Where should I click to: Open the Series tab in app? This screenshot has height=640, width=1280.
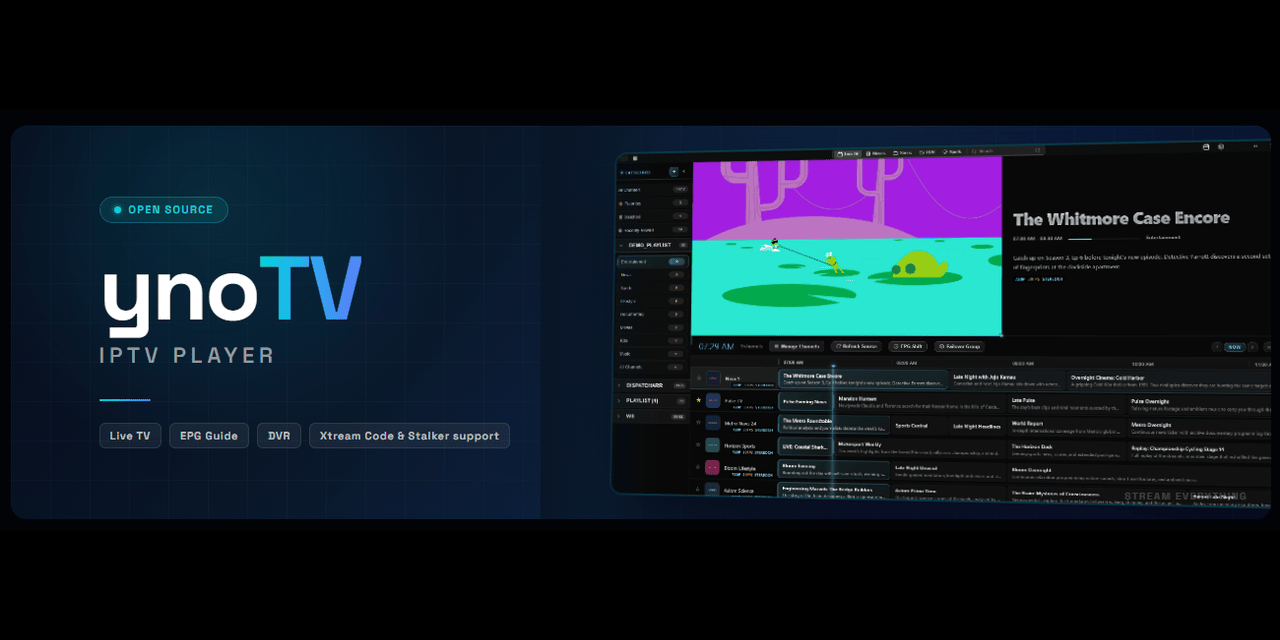coord(903,153)
